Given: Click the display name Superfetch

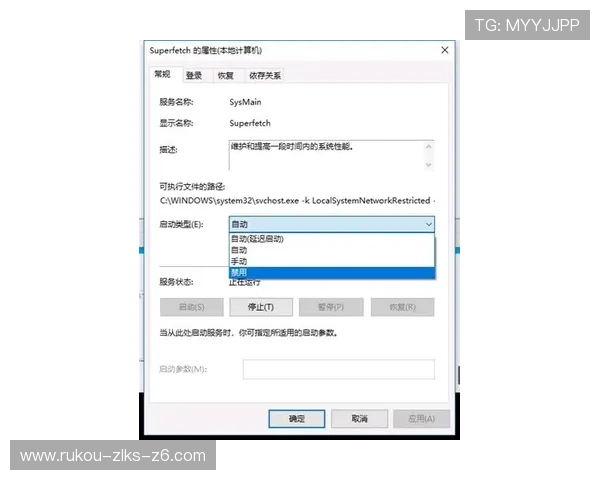Looking at the screenshot, I should click(250, 123).
